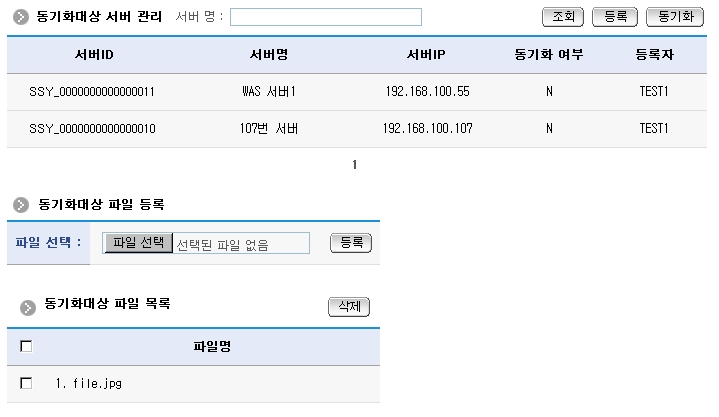This screenshot has width=719, height=417.
Task: Click the file list section arrow icon
Action: coord(29,304)
